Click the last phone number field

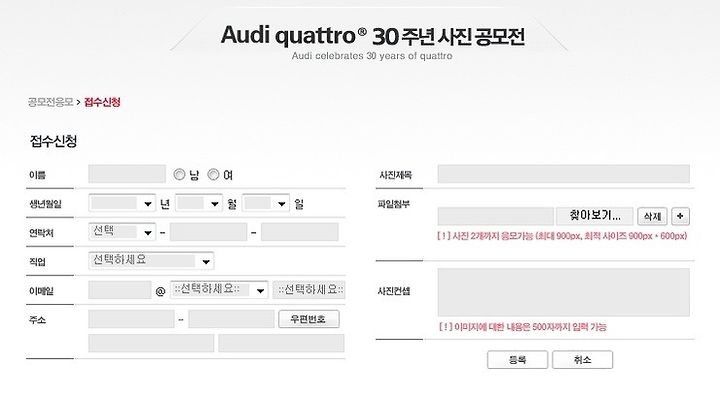tap(300, 232)
